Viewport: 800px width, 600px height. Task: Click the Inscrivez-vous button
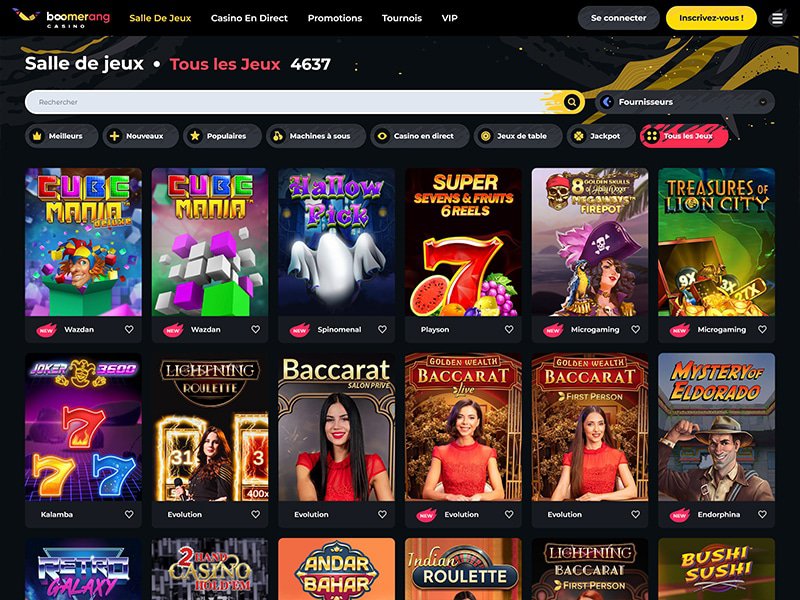pyautogui.click(x=711, y=18)
